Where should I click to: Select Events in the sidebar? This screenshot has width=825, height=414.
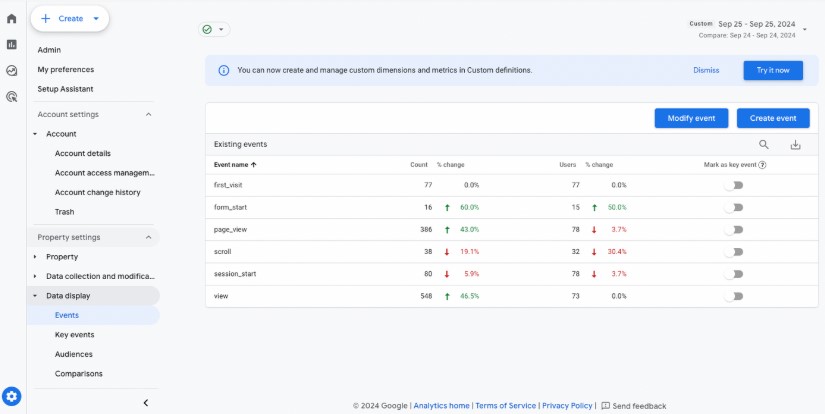point(67,315)
